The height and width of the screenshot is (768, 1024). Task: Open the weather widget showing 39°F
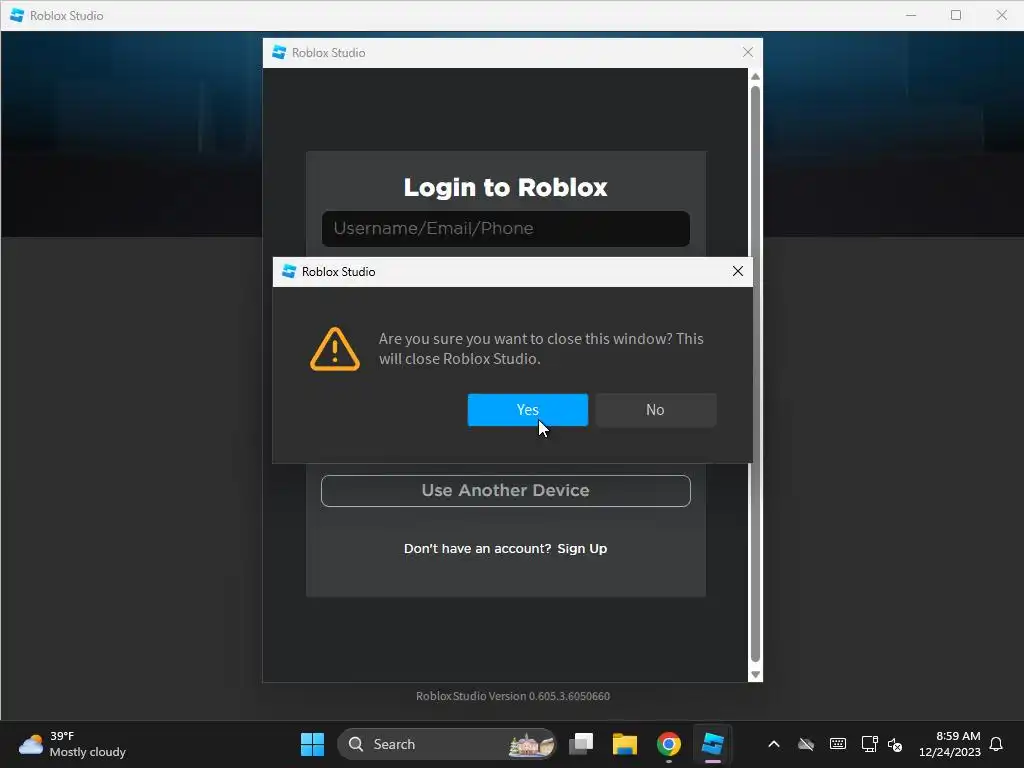72,744
